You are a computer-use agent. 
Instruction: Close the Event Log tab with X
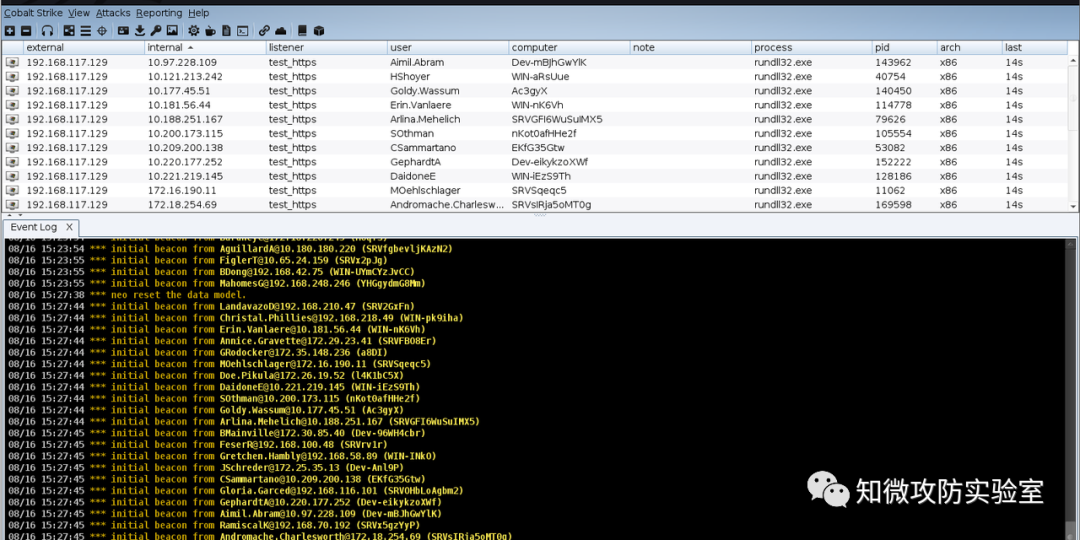(x=69, y=227)
